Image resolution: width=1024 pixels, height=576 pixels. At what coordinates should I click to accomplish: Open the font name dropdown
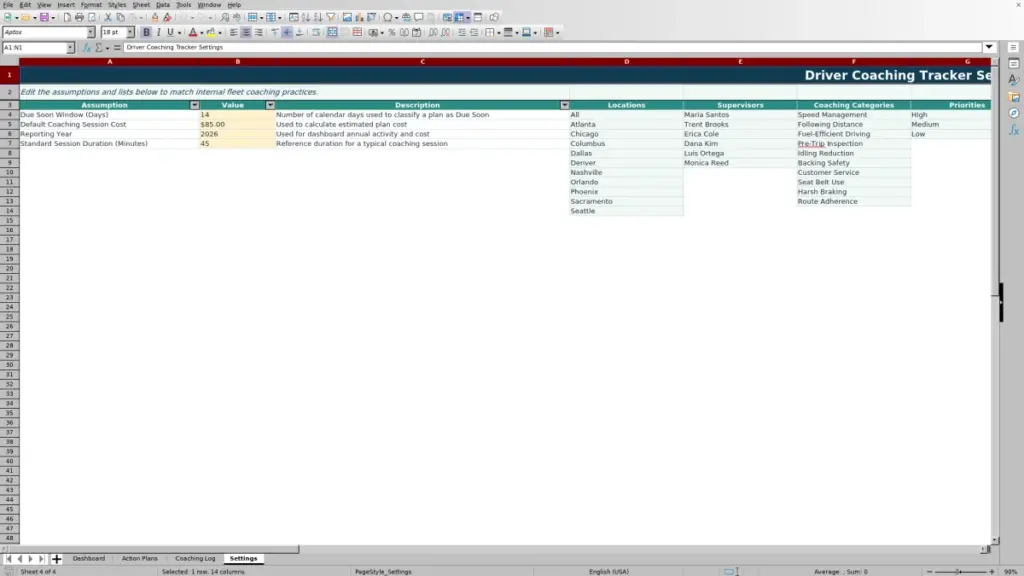[x=91, y=32]
